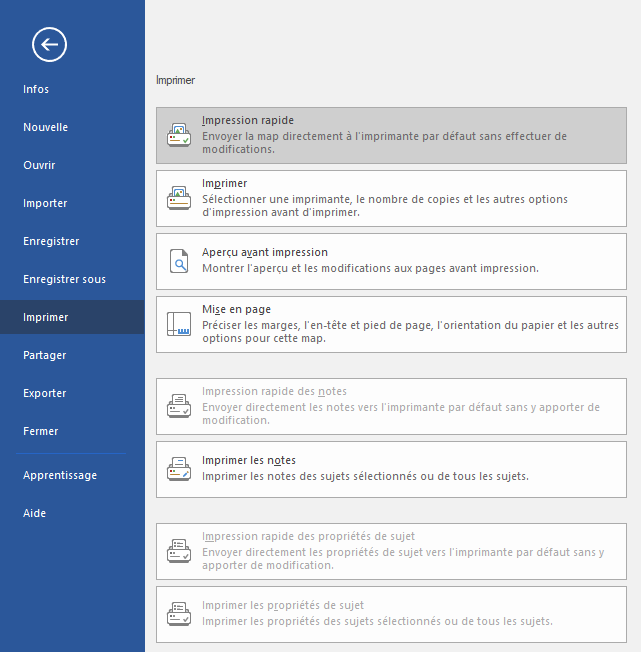Image resolution: width=641 pixels, height=652 pixels.
Task: Click the Imprimer printer icon
Action: click(x=178, y=198)
